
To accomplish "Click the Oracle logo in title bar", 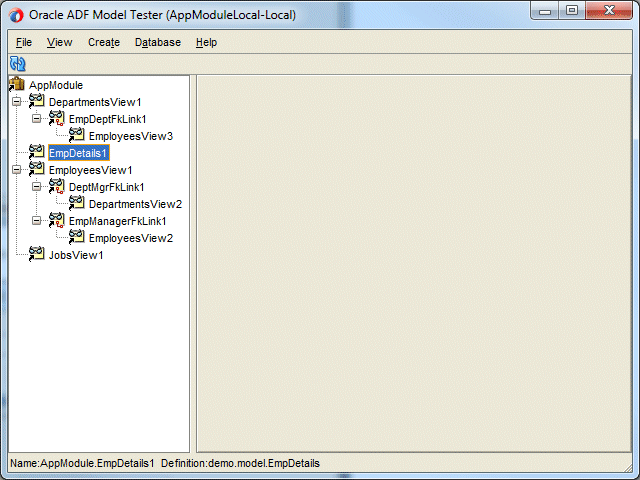I will point(16,16).
